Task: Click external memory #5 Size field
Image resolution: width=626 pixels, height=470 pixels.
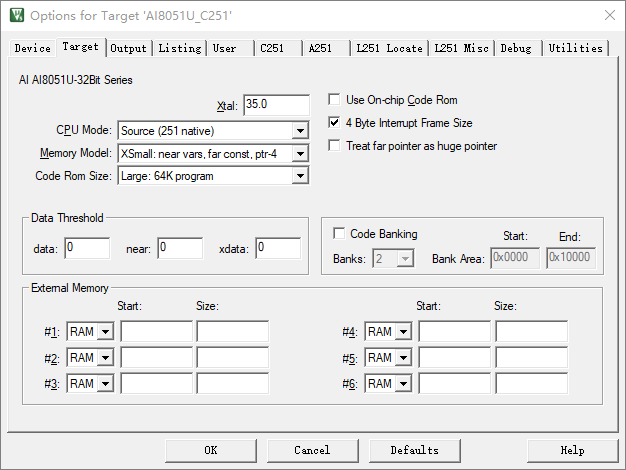Action: 532,357
